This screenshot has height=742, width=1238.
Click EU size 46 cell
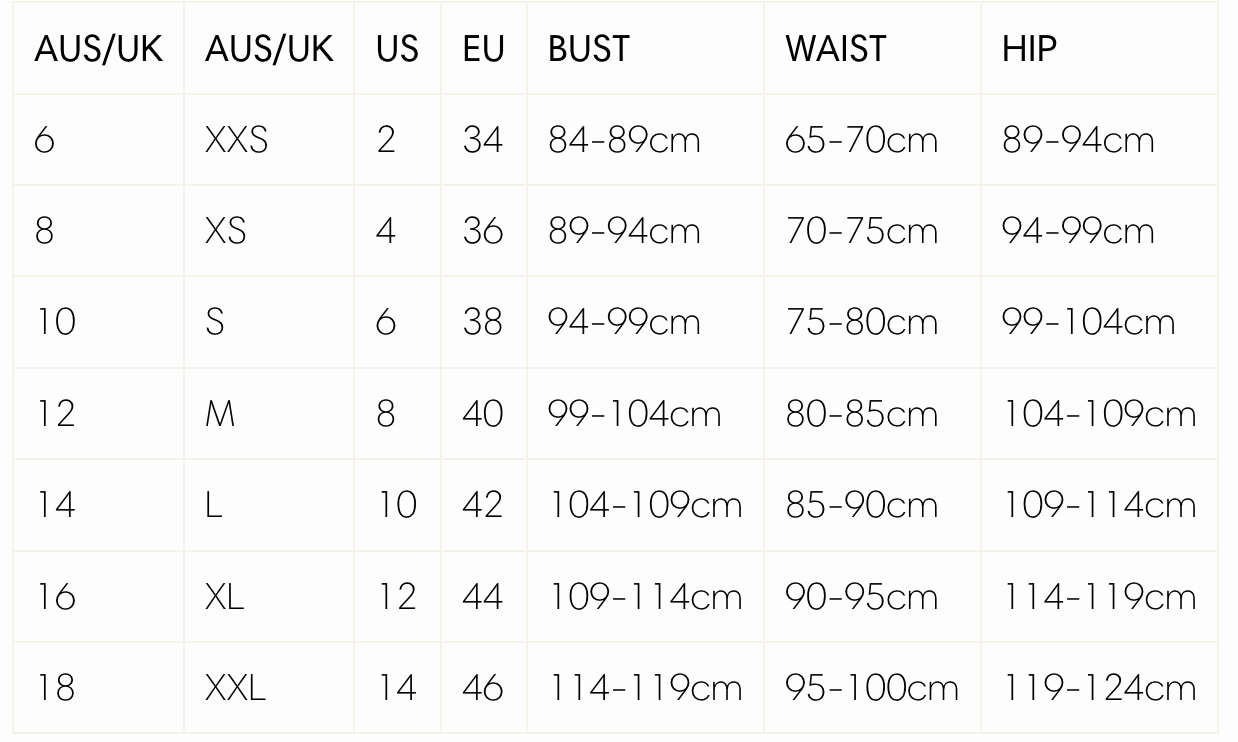click(x=483, y=688)
